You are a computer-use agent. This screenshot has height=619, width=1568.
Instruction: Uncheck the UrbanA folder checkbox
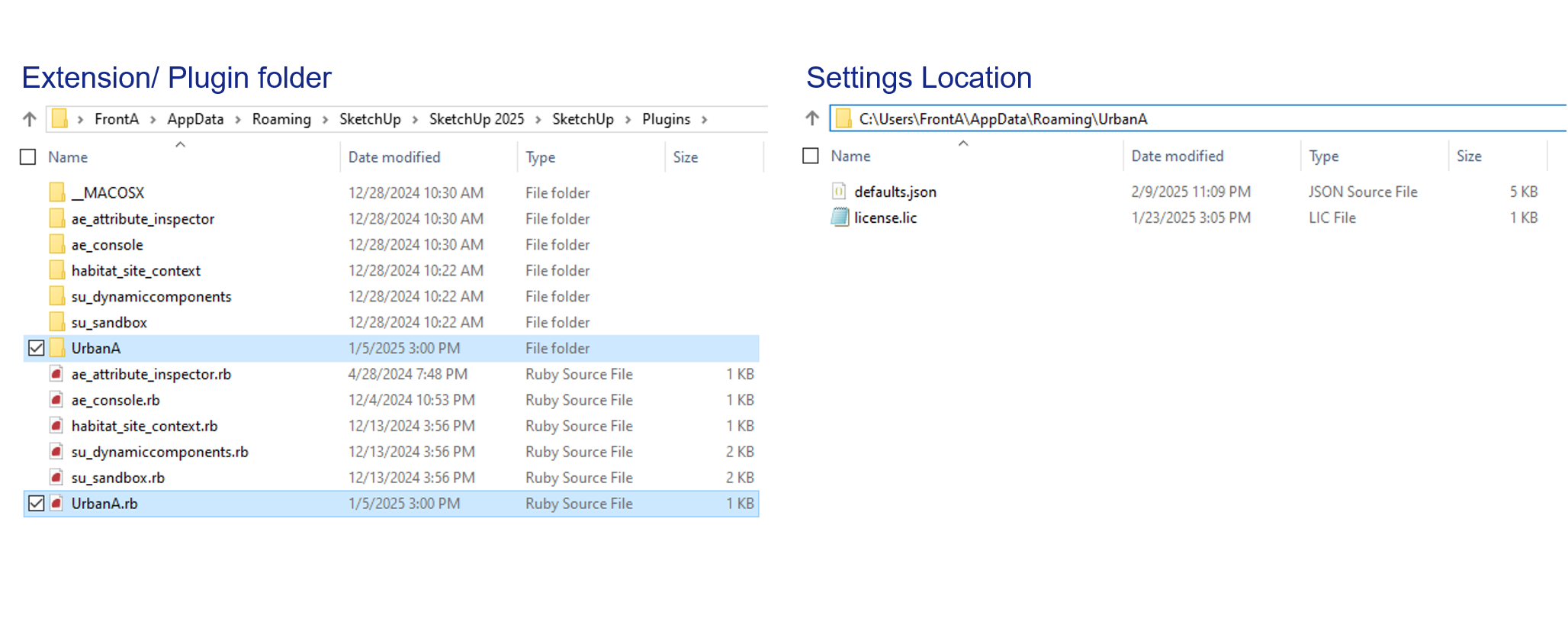click(36, 348)
